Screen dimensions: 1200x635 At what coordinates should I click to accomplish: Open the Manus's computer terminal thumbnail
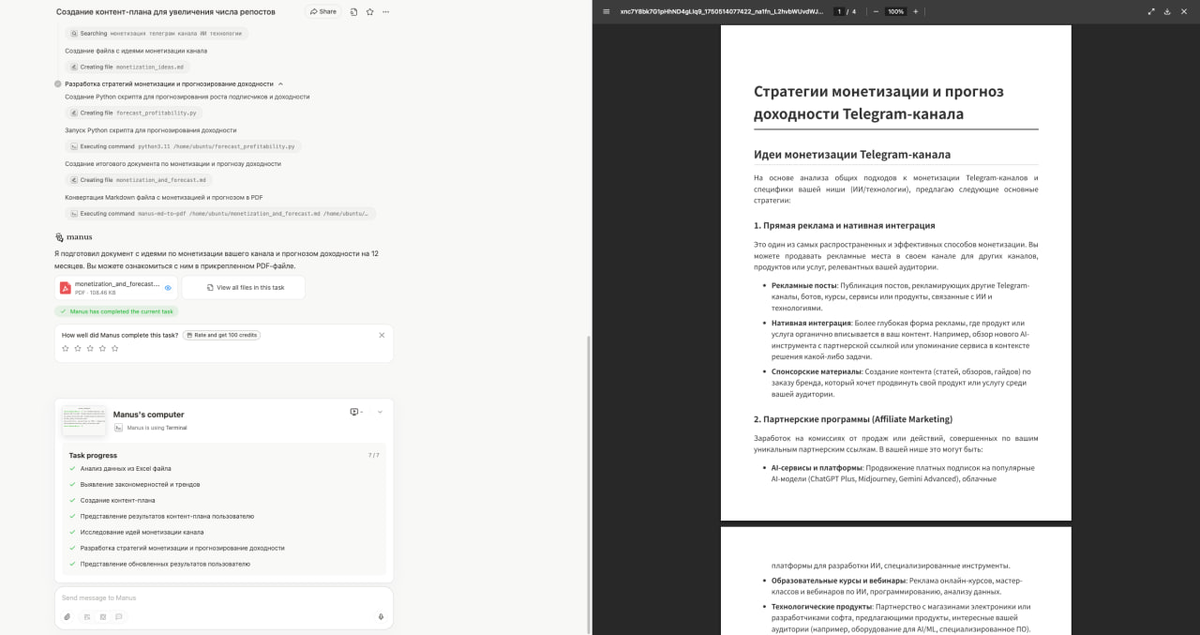click(x=83, y=420)
